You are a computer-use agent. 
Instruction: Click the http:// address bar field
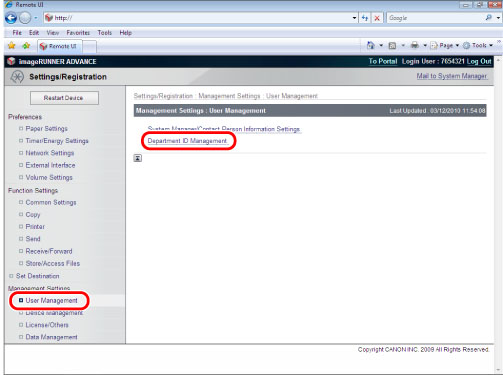197,18
